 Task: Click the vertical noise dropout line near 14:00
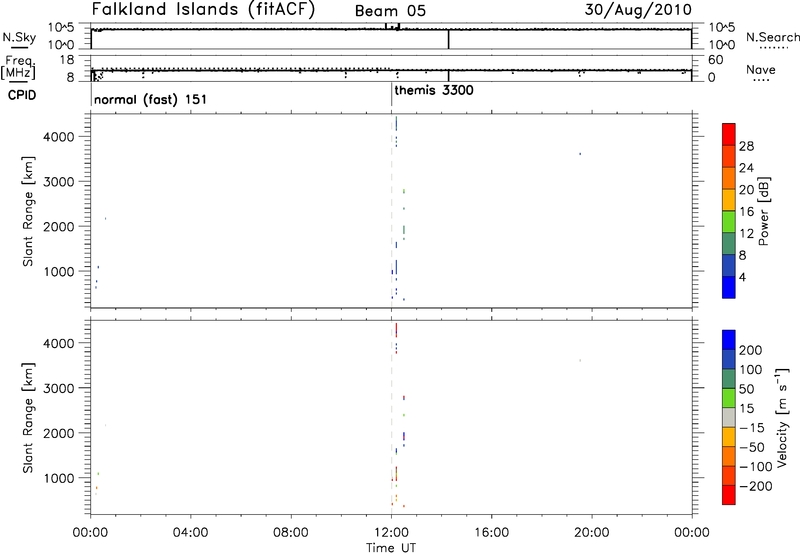tap(448, 39)
